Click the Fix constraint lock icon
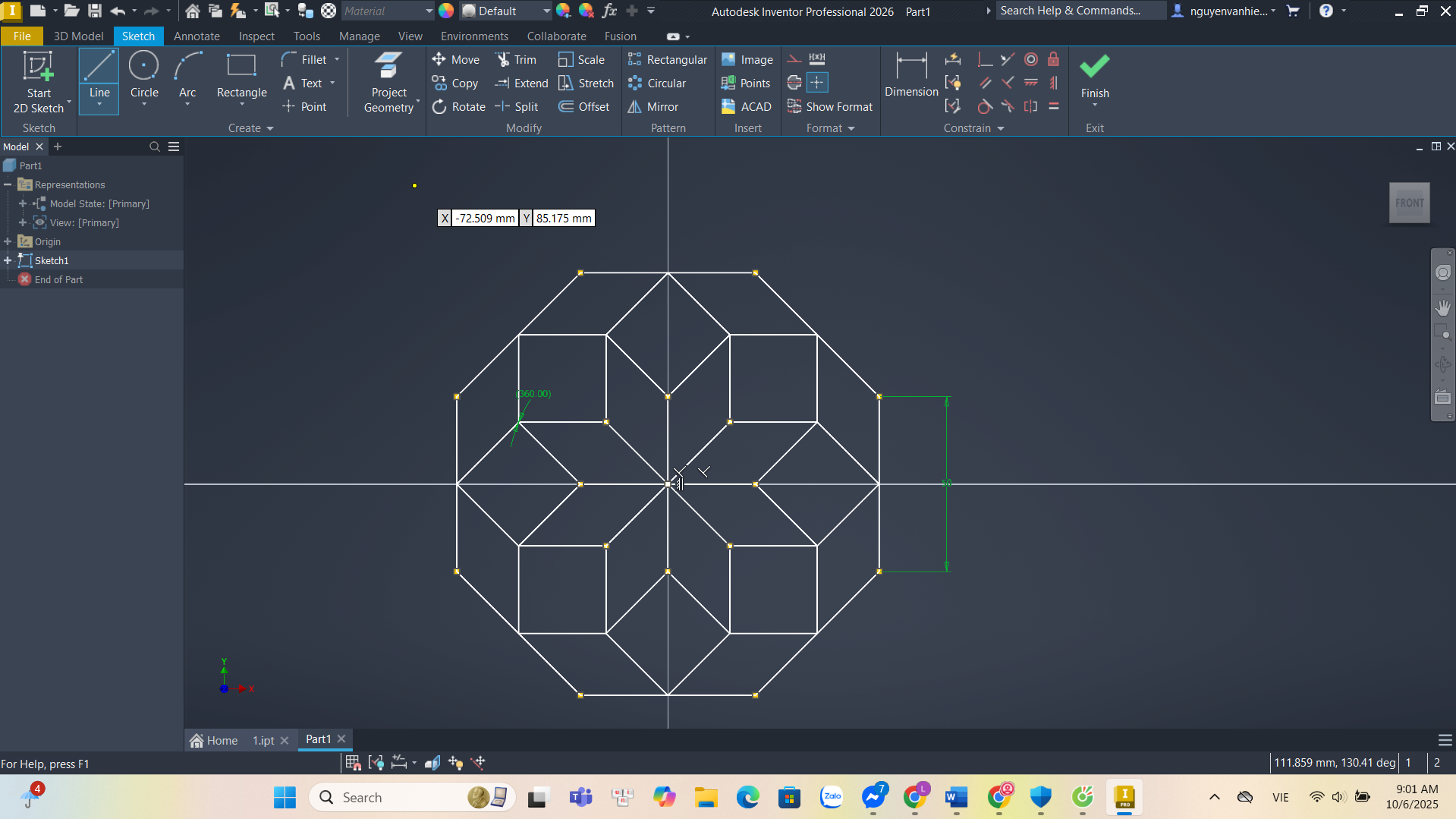The image size is (1456, 819). coord(1053,59)
